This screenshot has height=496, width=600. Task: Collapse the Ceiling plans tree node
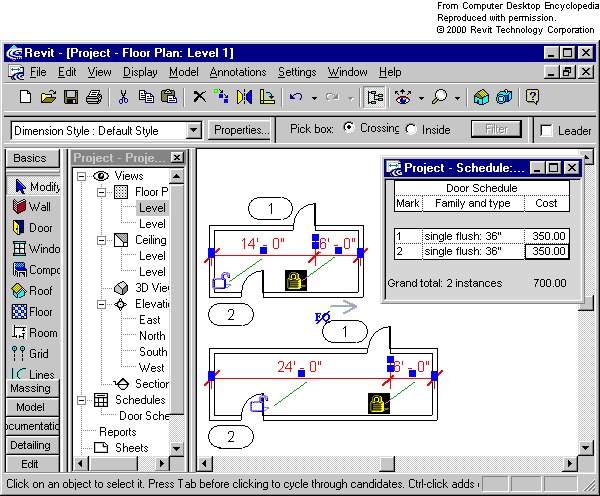click(101, 240)
